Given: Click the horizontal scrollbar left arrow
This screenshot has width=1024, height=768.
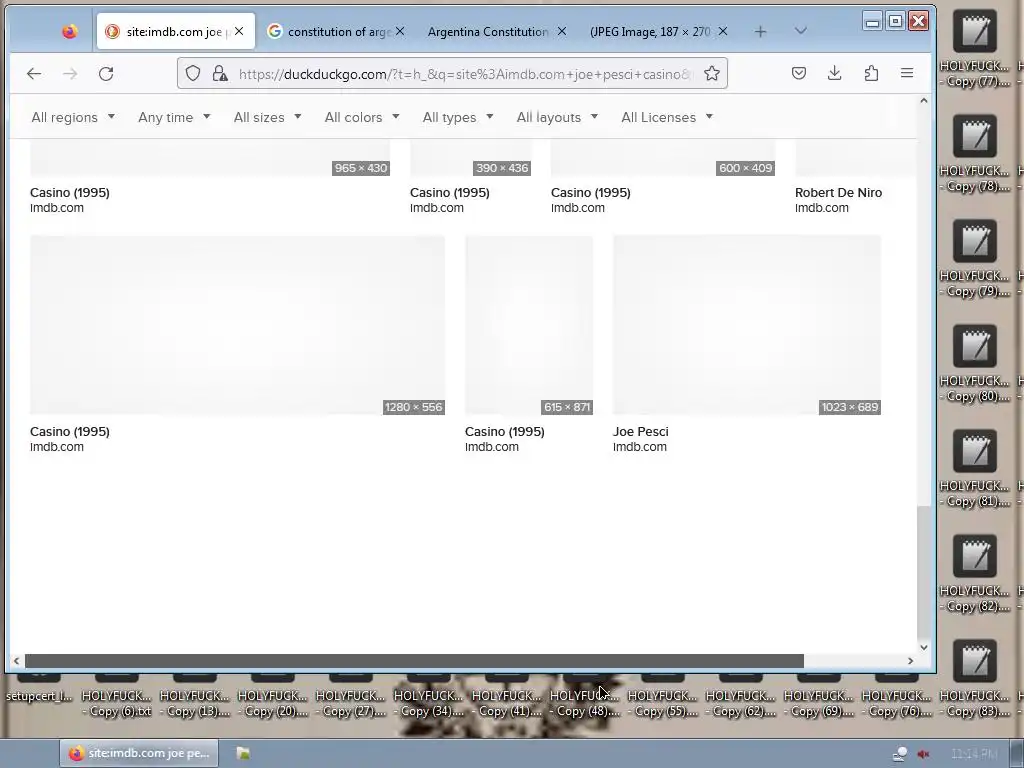Looking at the screenshot, I should coord(16,661).
